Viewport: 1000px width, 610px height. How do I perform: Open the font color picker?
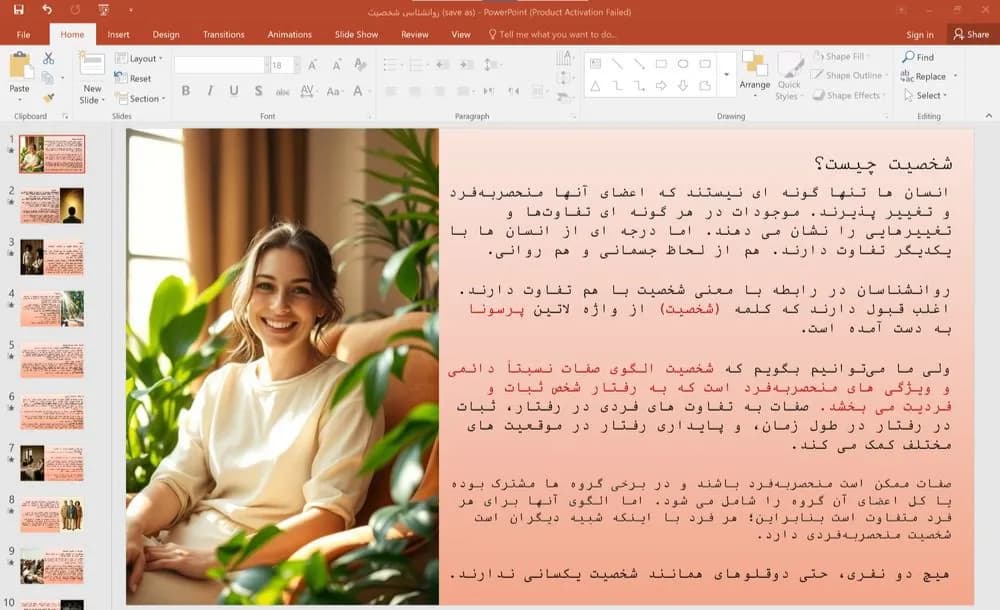pyautogui.click(x=361, y=91)
